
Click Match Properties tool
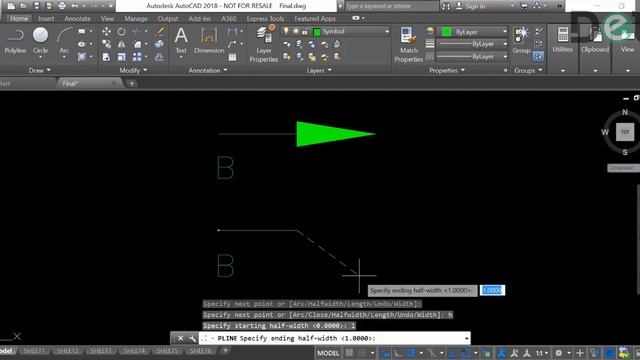click(408, 44)
